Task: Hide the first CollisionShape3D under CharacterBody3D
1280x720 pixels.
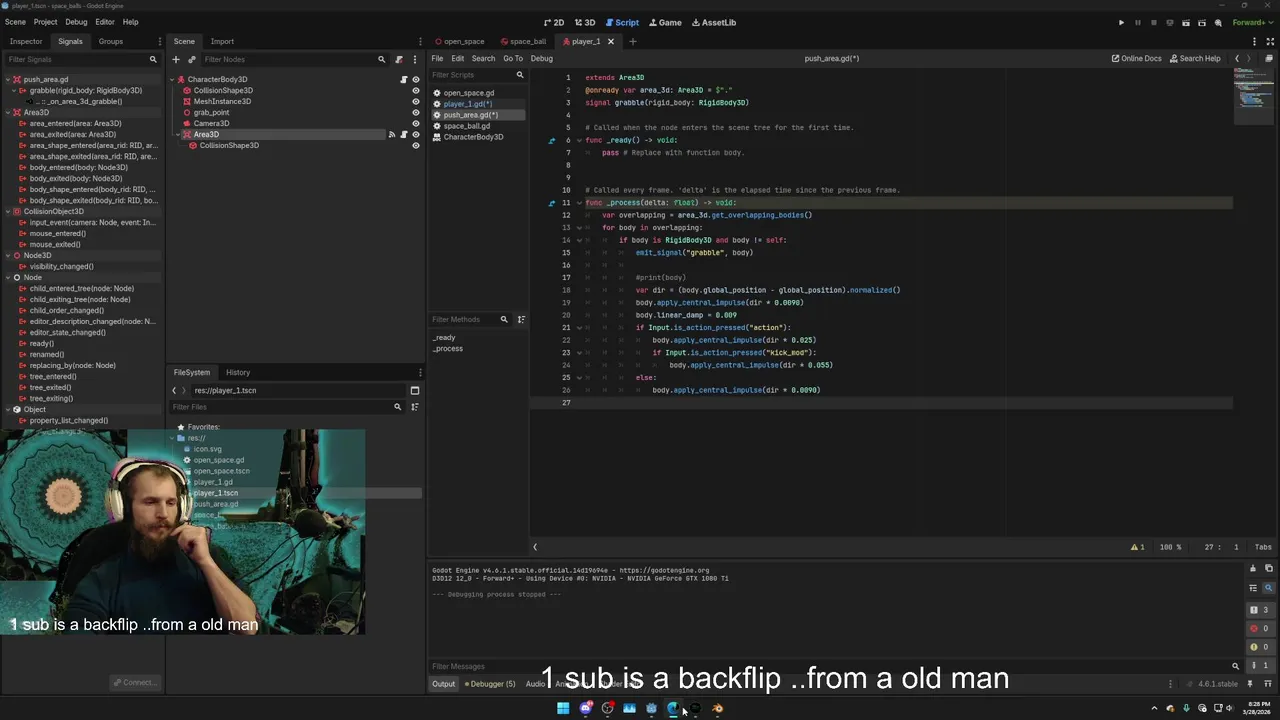Action: pos(416,90)
